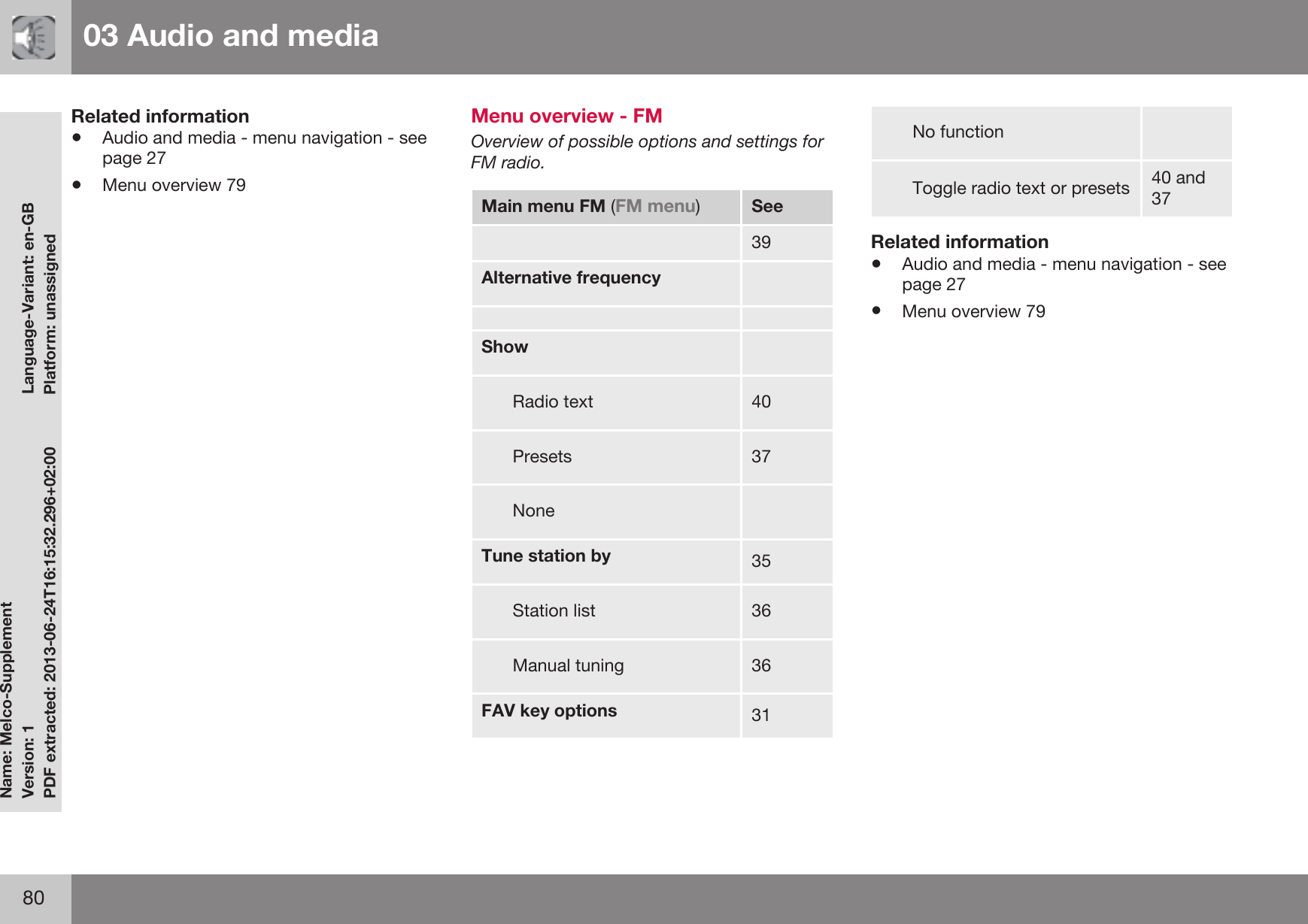Screen dimensions: 1308x924
Task: Click the 'Platform: unassigned' sidebar text
Action: click(50, 314)
